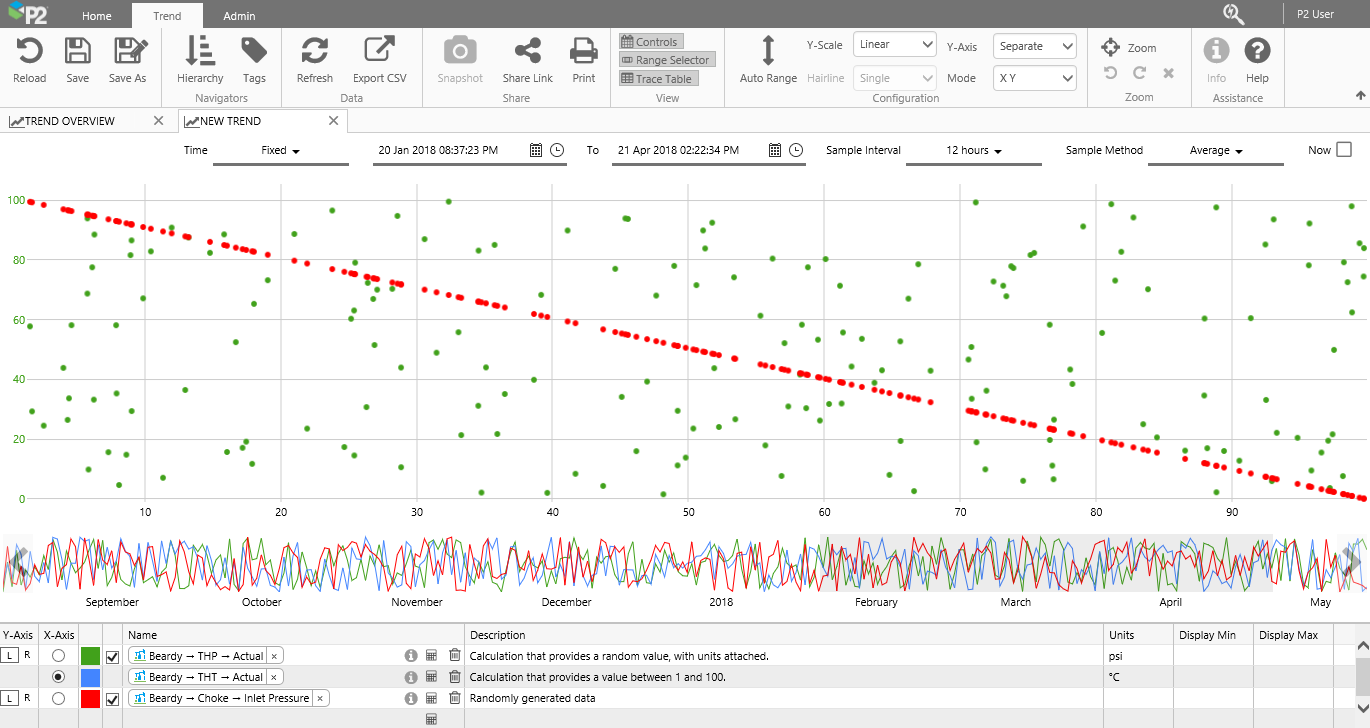Viewport: 1370px width, 728px height.
Task: Expand the Sample Interval 12 hours dropdown
Action: [x=973, y=150]
